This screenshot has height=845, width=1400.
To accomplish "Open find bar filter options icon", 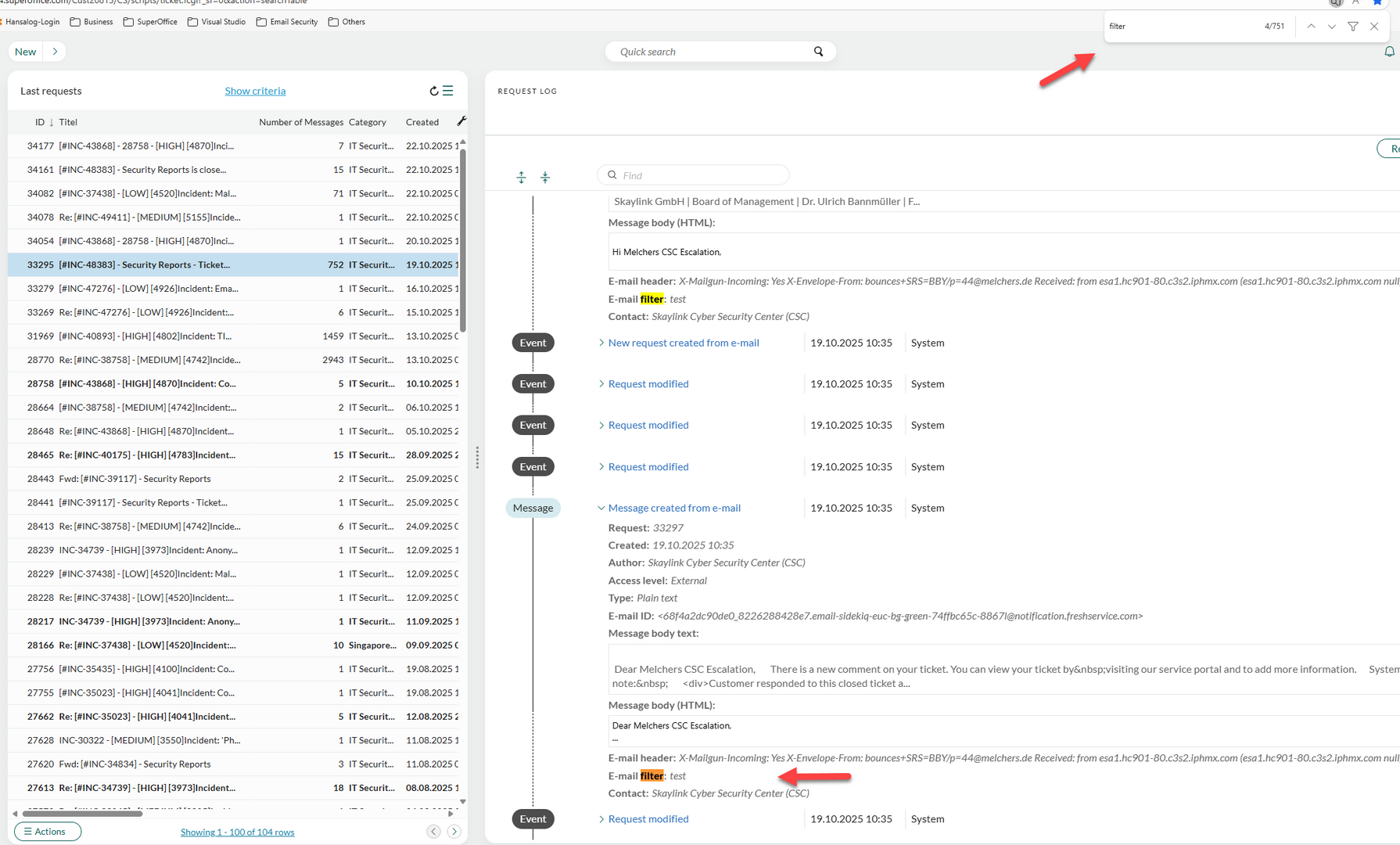I will 1353,27.
